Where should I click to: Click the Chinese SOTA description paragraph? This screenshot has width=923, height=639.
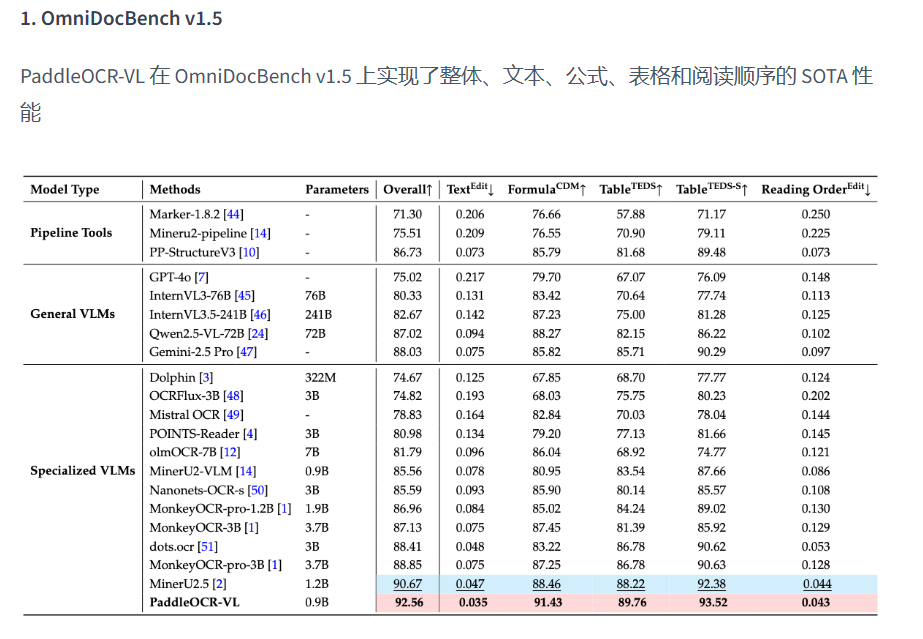coord(446,94)
